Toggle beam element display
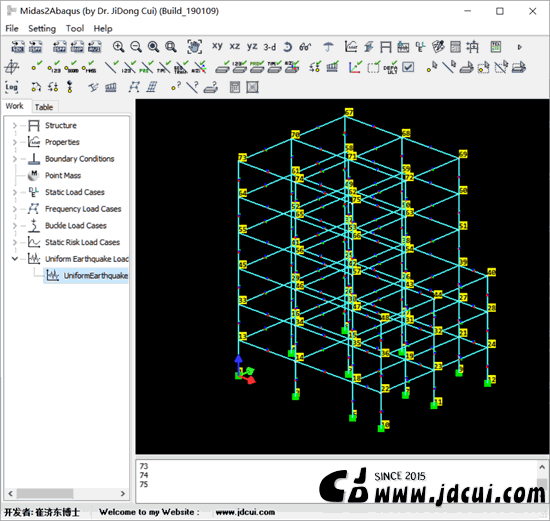The image size is (550, 521). [x=112, y=67]
